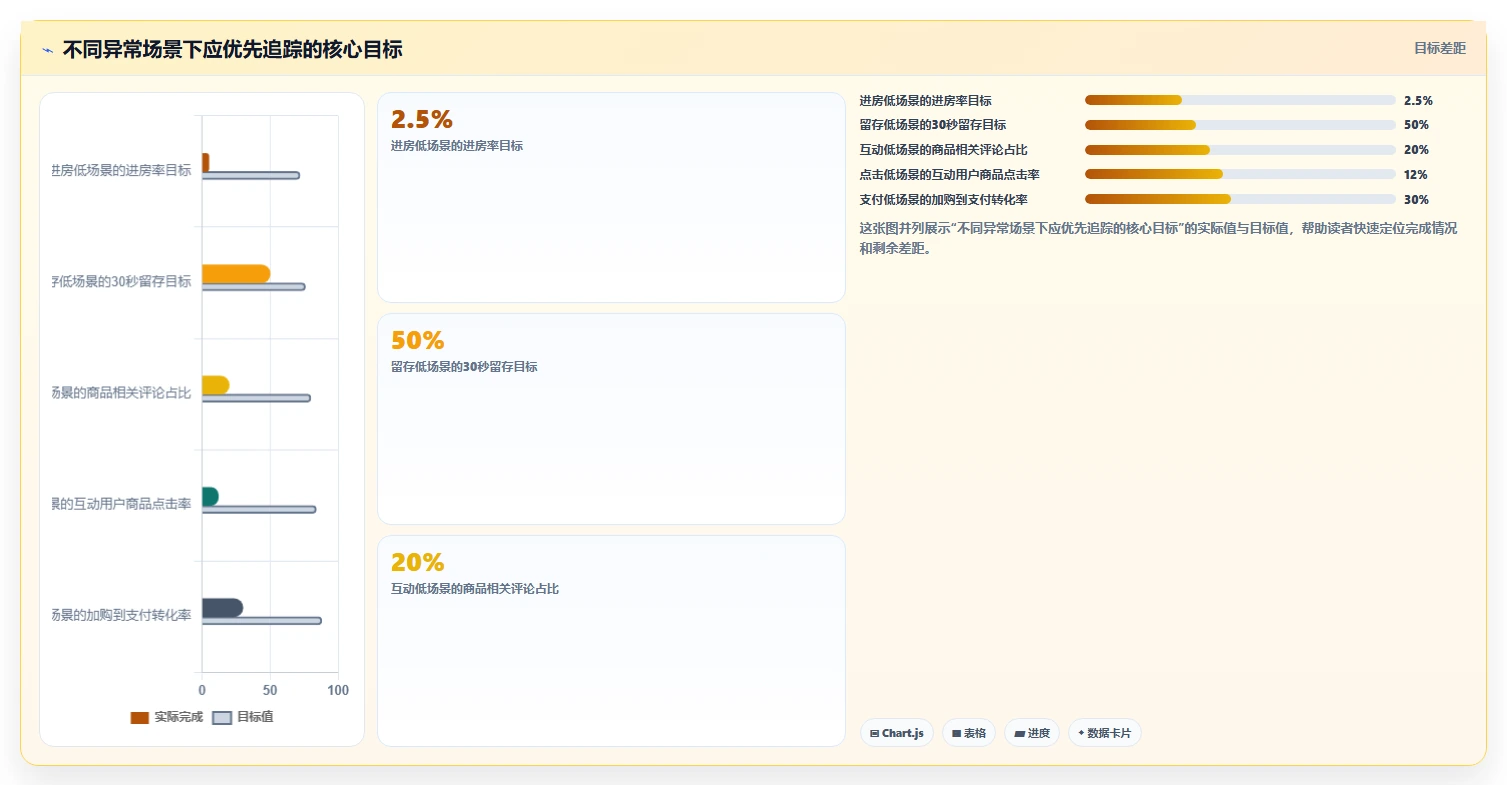Screen dimensions: 1507x785
Task: Click the description paragraph starting 这张图并列展示
Action: pyautogui.click(x=1158, y=238)
